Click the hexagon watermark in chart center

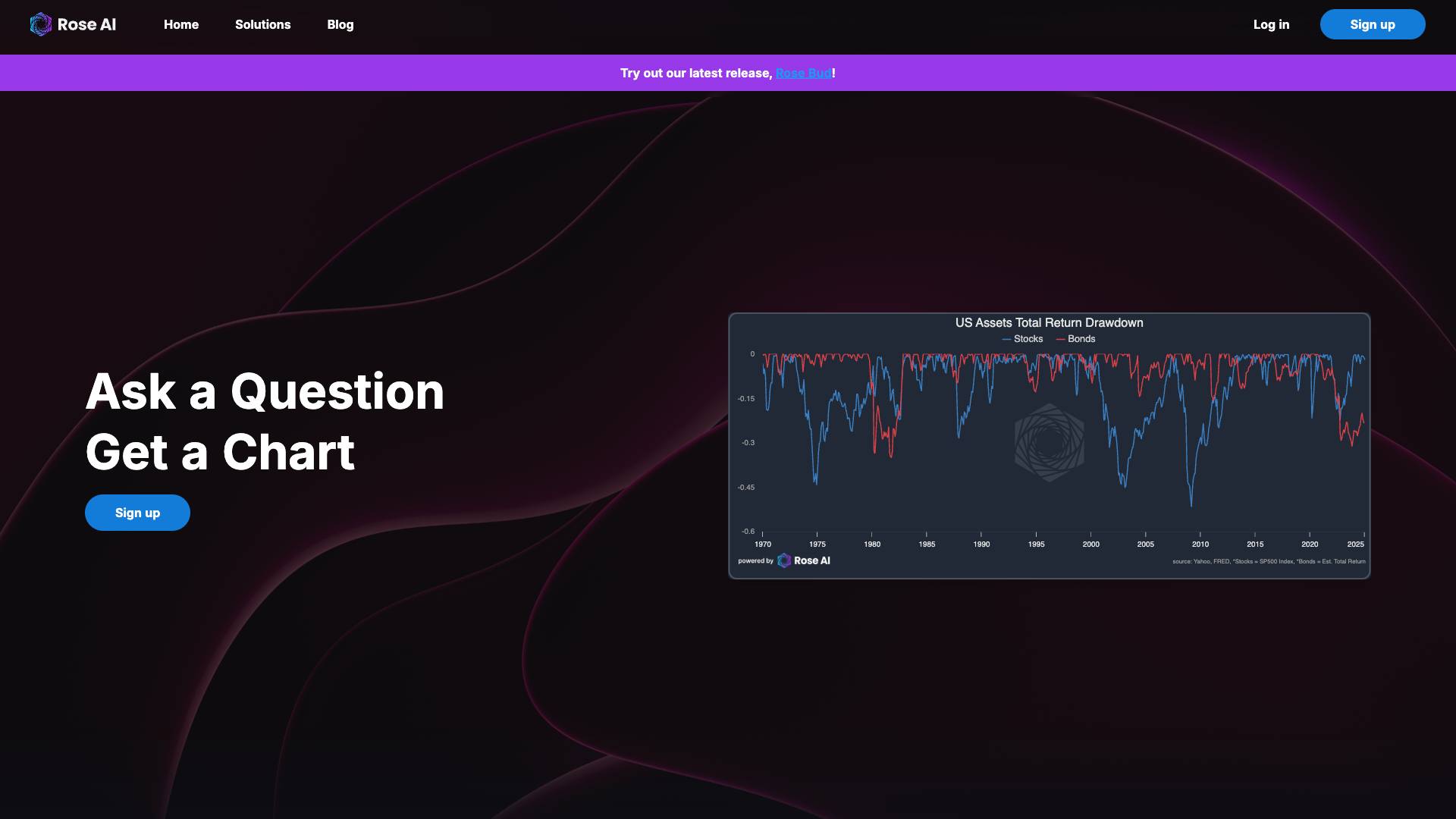point(1050,443)
